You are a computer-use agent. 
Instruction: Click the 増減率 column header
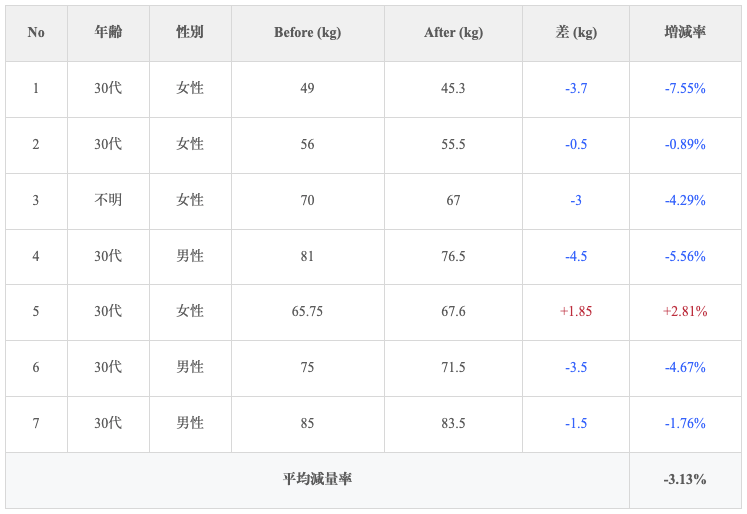tap(685, 33)
